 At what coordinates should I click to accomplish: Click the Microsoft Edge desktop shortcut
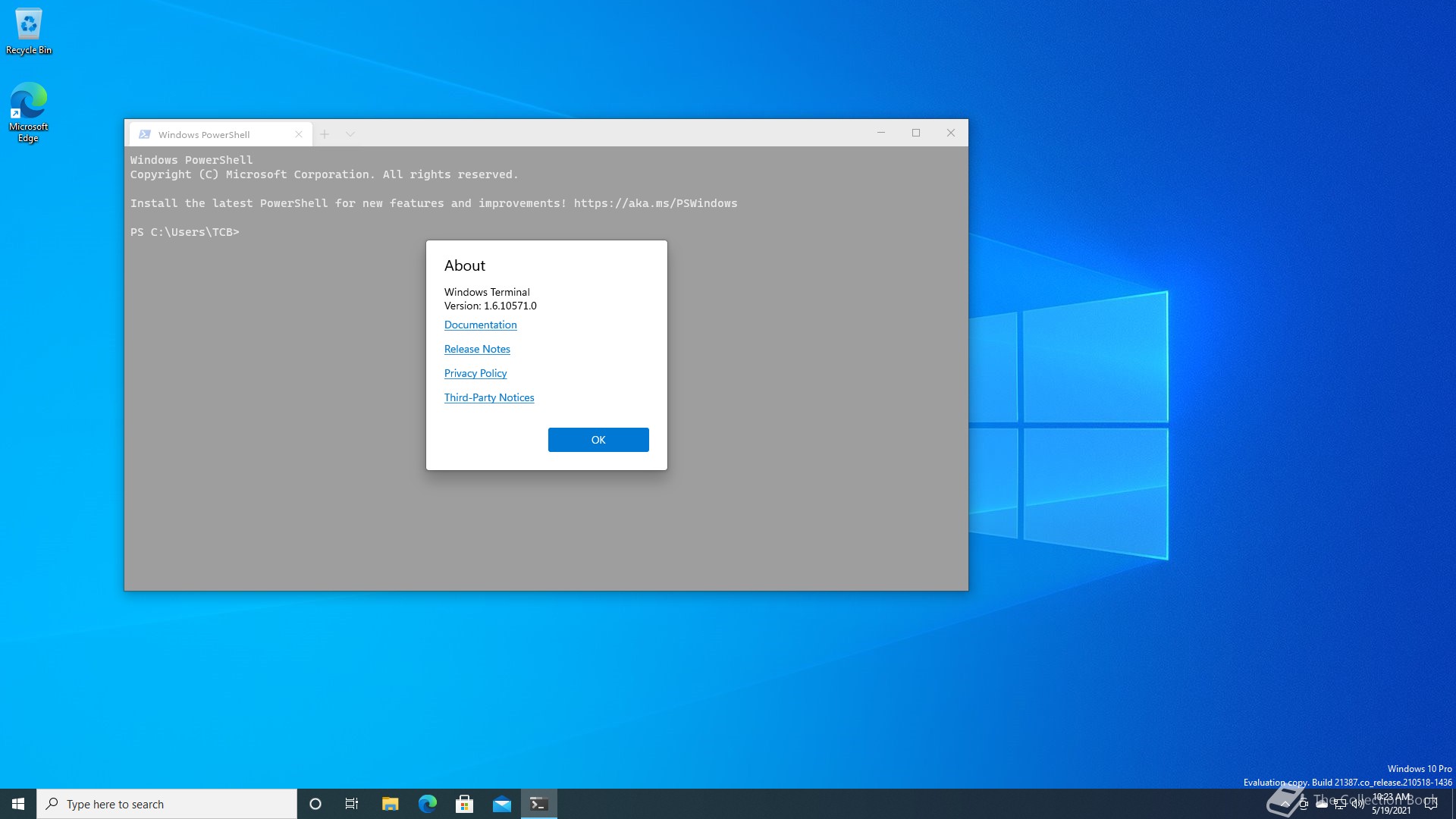coord(29,112)
